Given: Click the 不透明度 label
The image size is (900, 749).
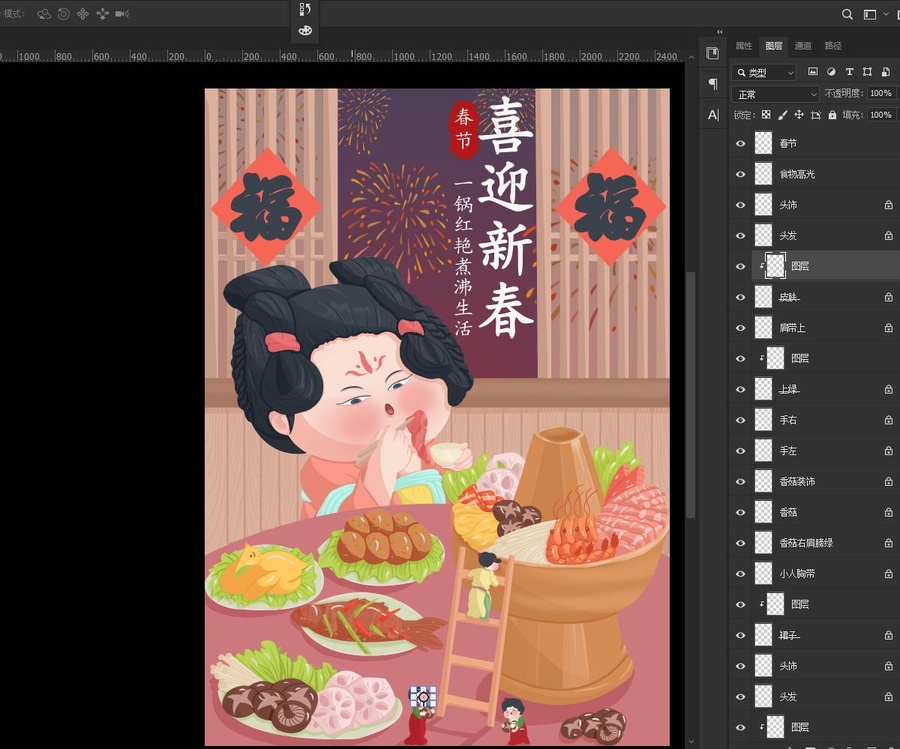Looking at the screenshot, I should (x=844, y=94).
